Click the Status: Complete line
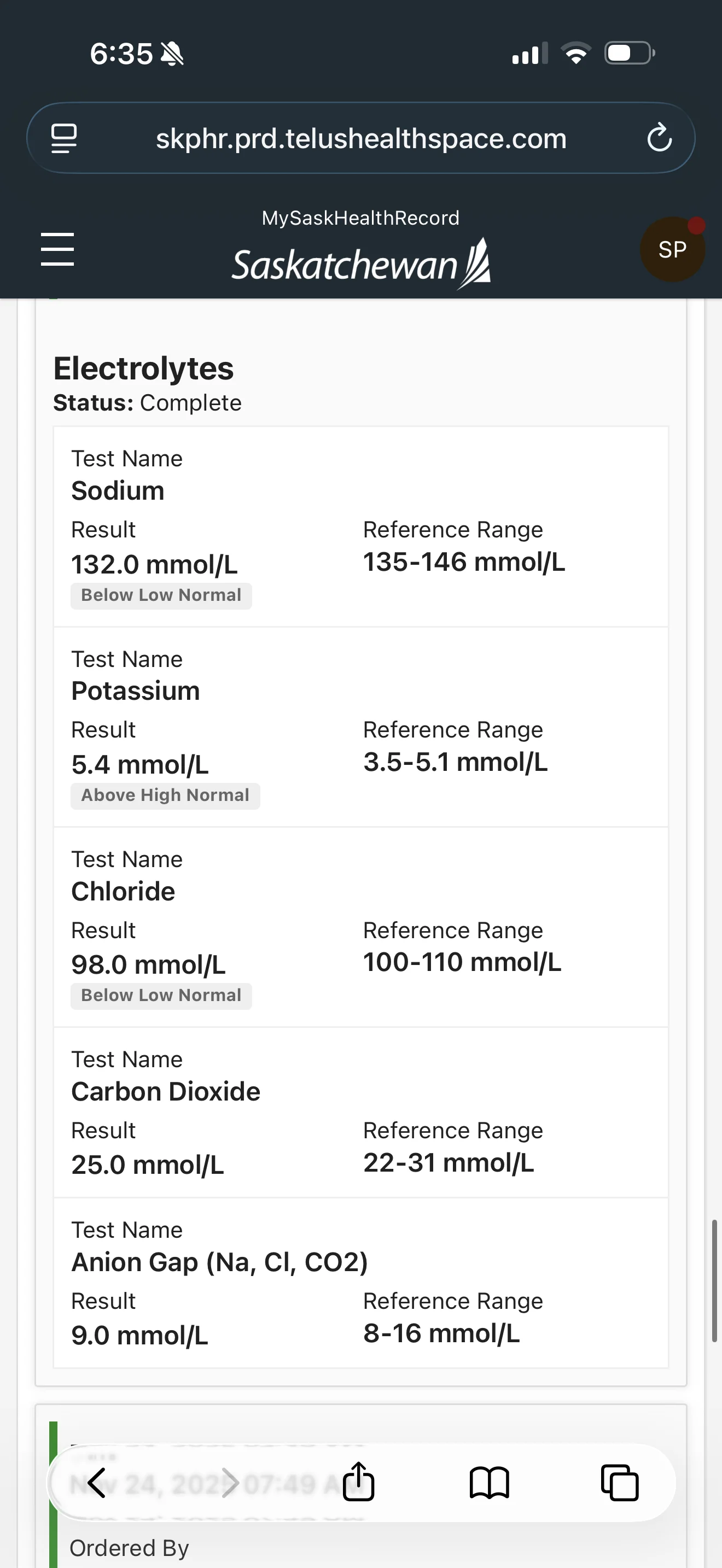Image resolution: width=722 pixels, height=1568 pixels. (147, 403)
